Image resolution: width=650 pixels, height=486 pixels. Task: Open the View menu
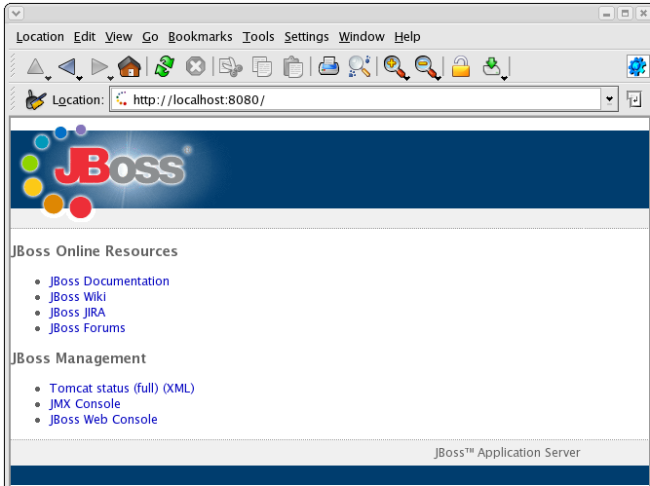pos(119,36)
